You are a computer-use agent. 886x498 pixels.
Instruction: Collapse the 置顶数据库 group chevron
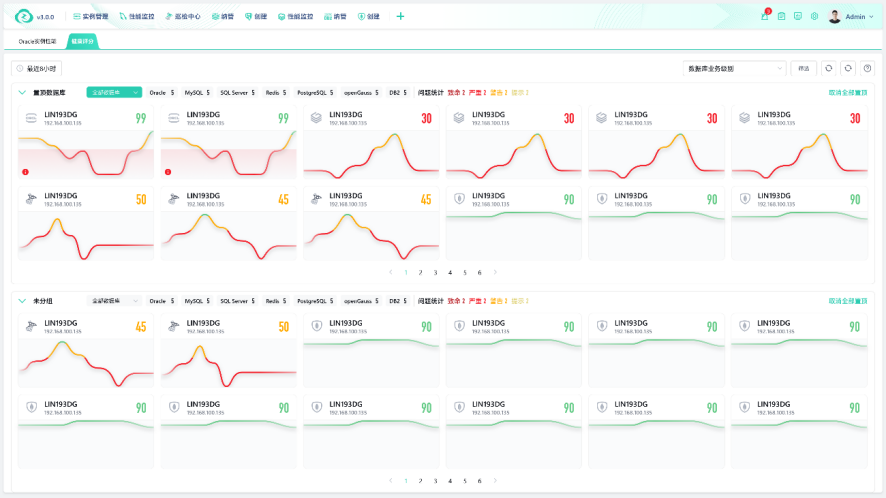point(22,93)
